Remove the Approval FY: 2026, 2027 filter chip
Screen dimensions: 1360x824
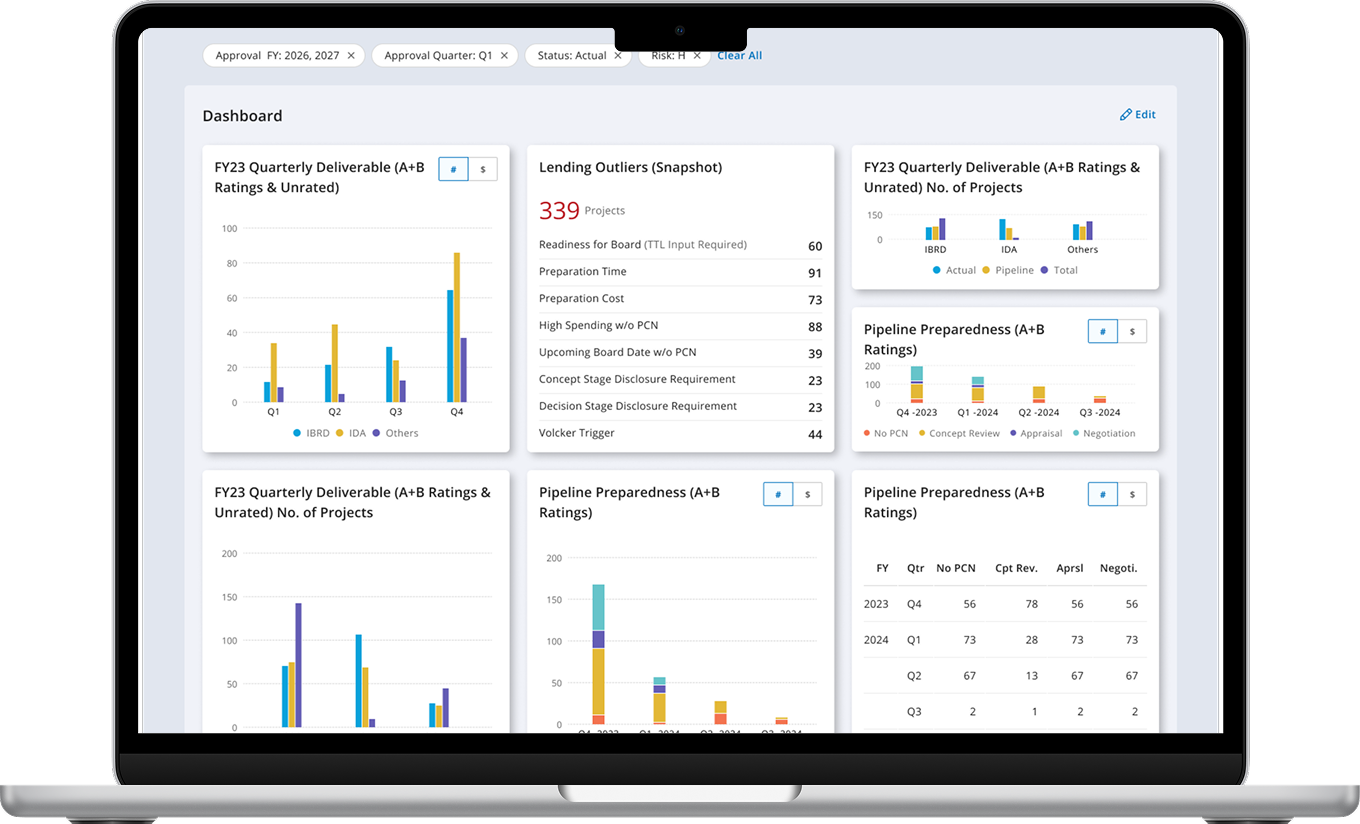tap(351, 56)
